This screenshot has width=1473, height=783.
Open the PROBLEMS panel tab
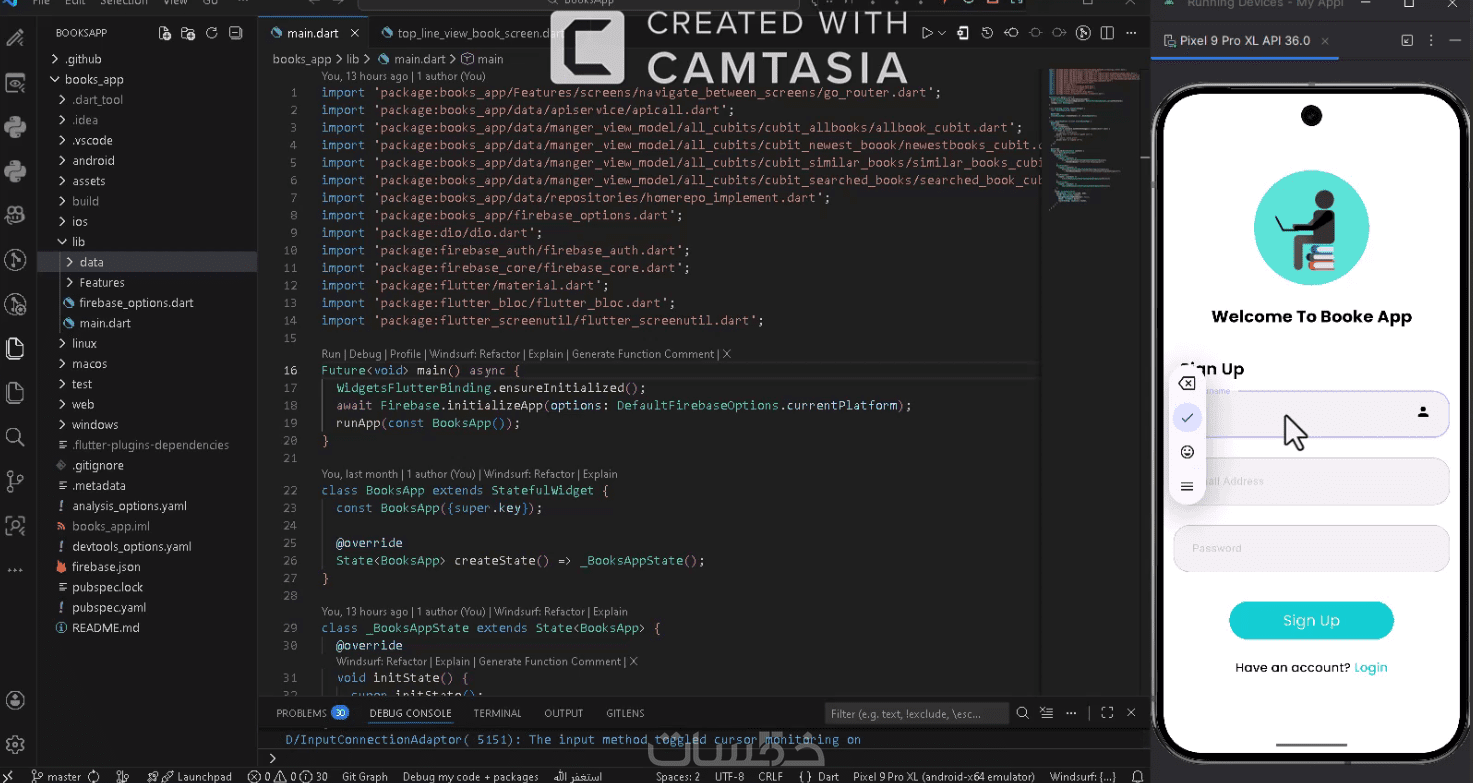click(311, 713)
